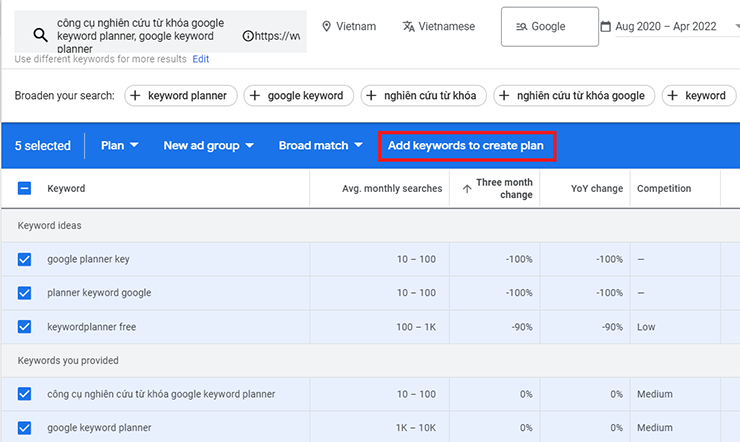Add the 'keyword' suggestion chip
The width and height of the screenshot is (740, 442).
(699, 96)
